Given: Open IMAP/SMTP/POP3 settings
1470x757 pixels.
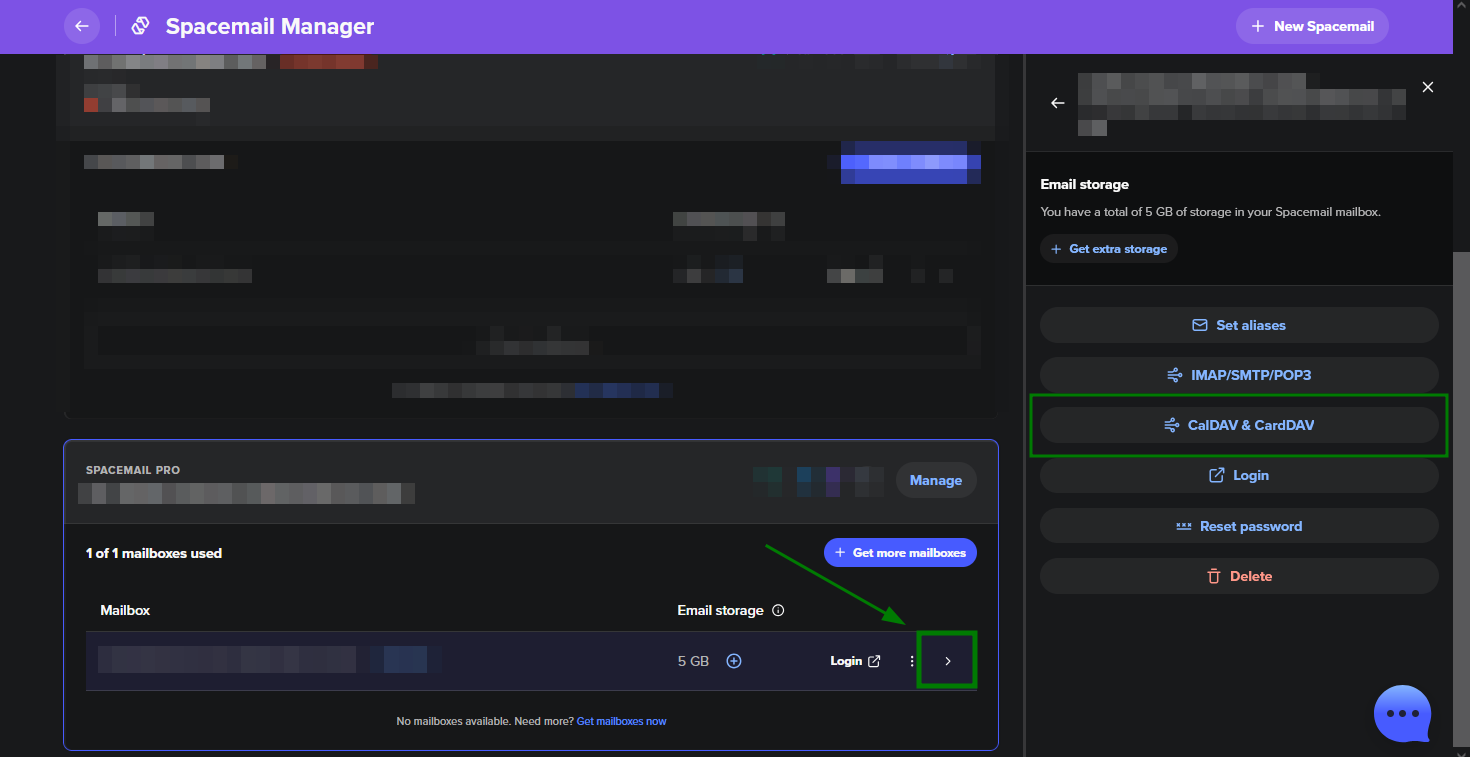Looking at the screenshot, I should [x=1239, y=375].
